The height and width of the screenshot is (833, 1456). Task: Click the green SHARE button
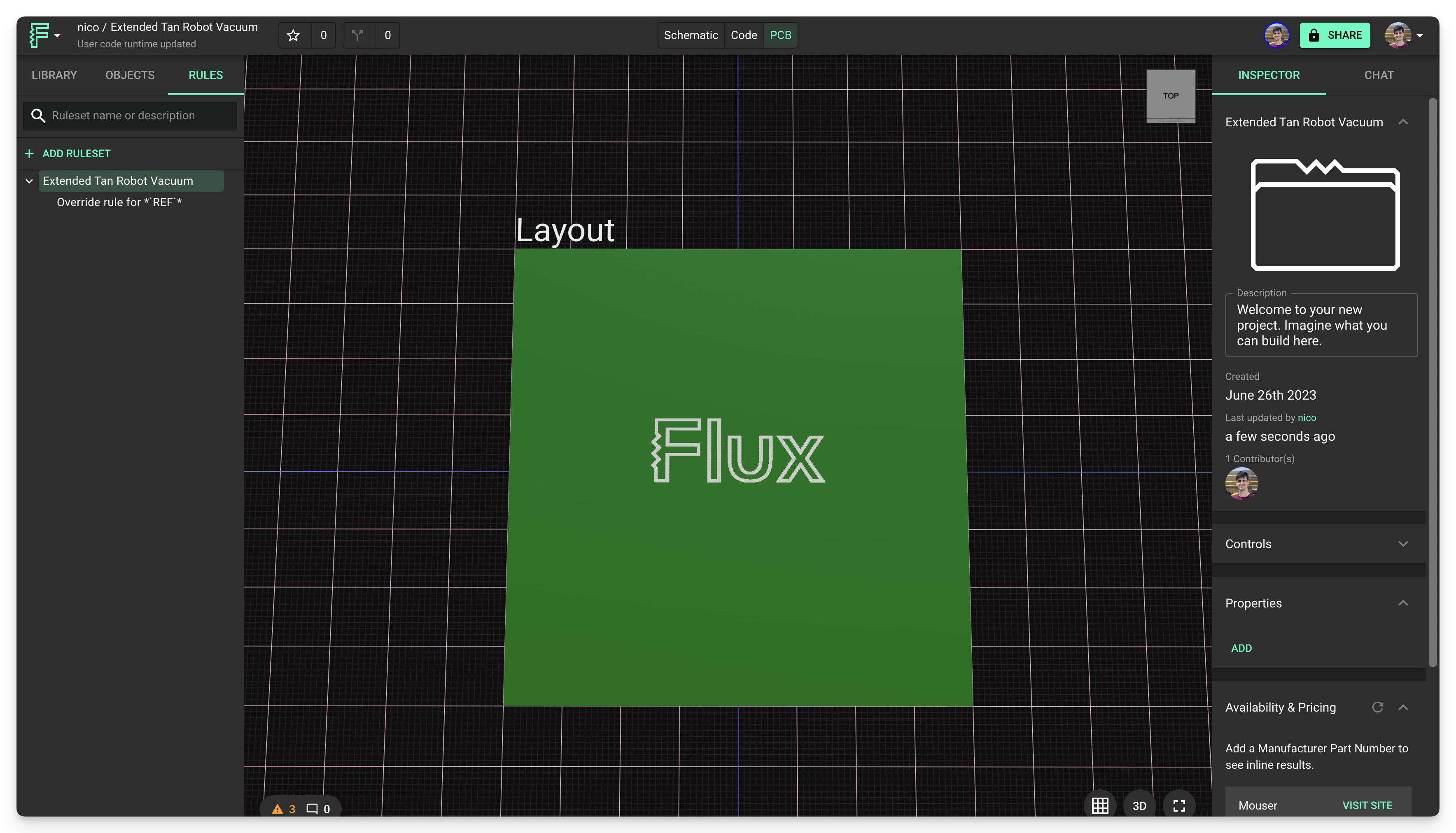point(1335,35)
